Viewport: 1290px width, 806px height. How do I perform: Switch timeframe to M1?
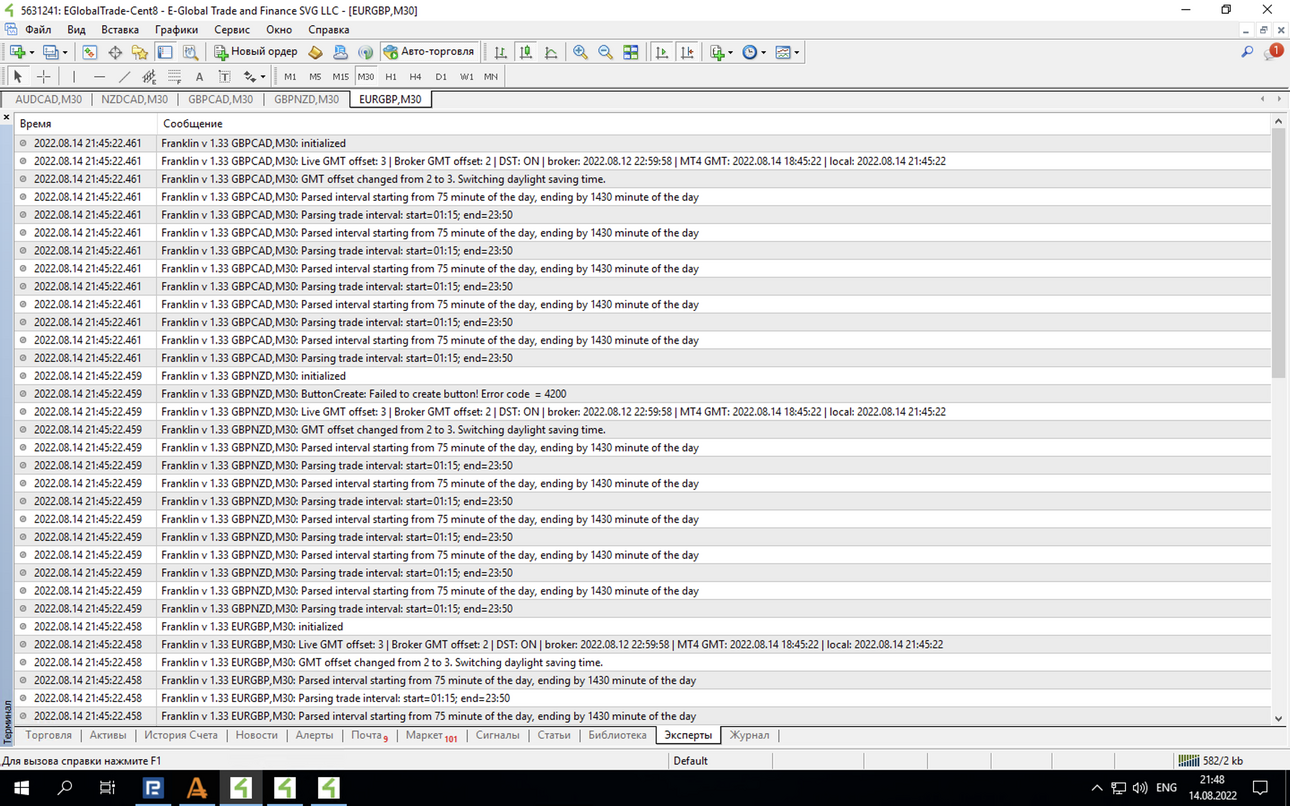pyautogui.click(x=290, y=76)
